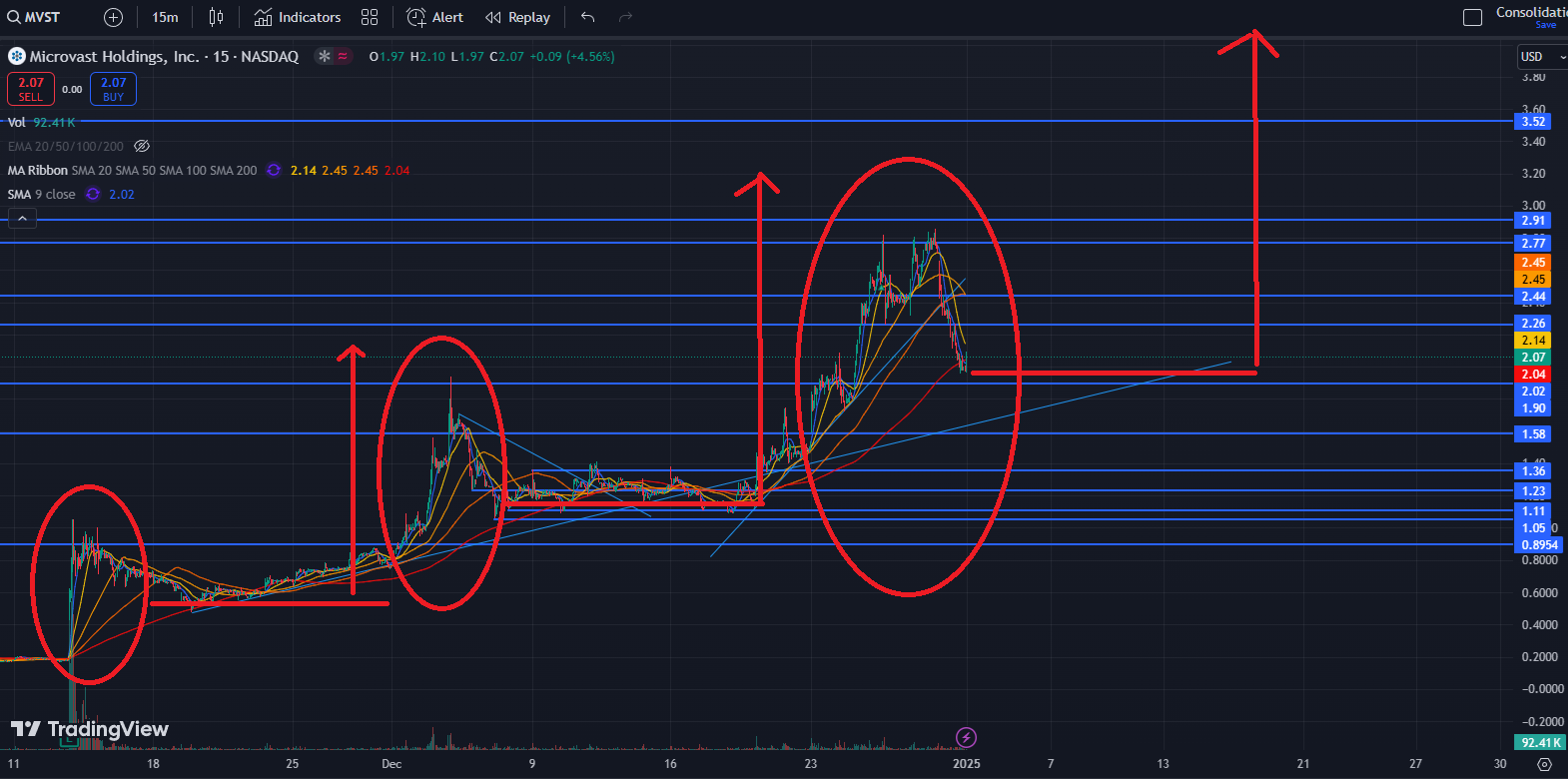The image size is (1568, 779).
Task: Open the Indicators dialog
Action: [298, 17]
